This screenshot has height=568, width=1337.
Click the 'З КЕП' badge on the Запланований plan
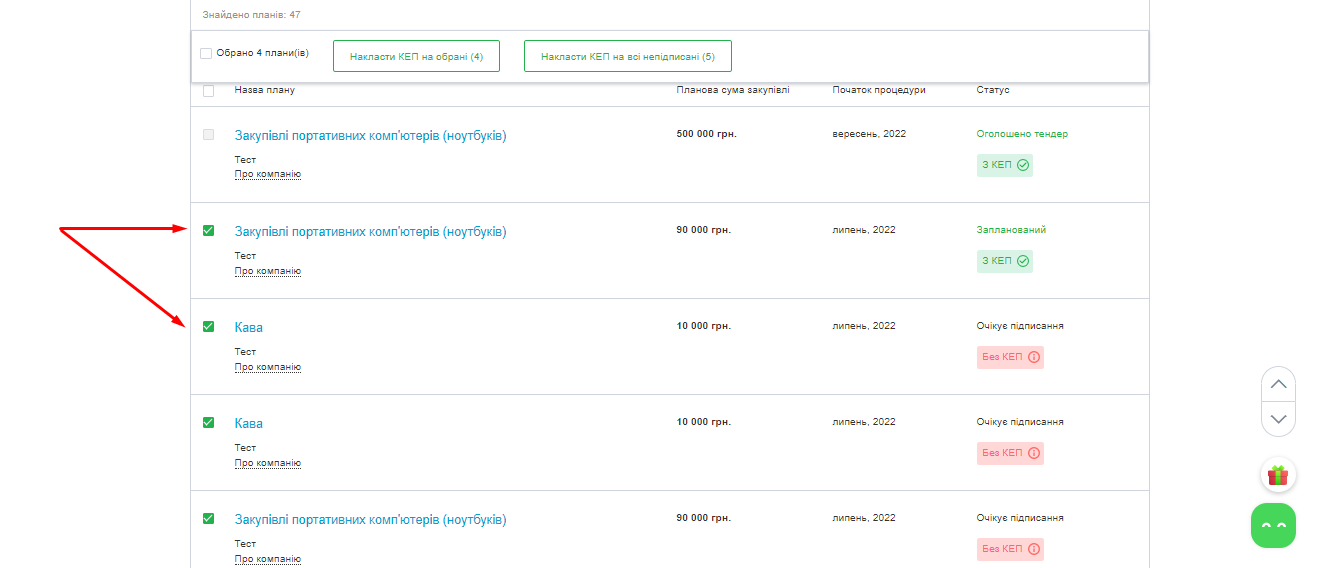pyautogui.click(x=1004, y=261)
